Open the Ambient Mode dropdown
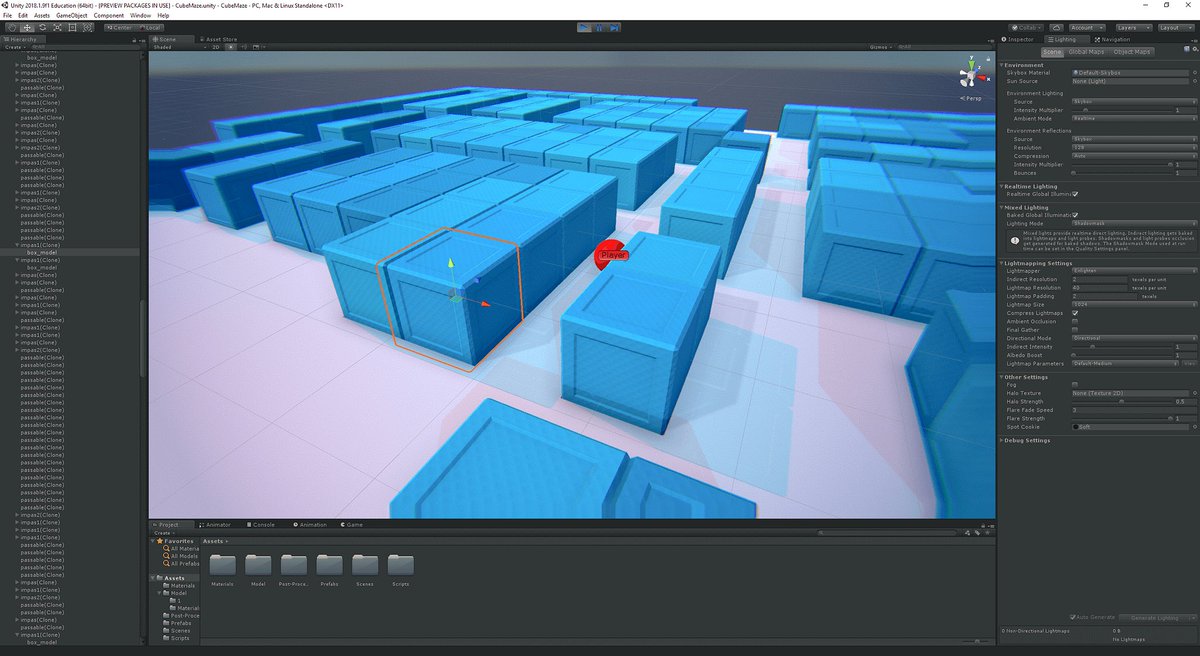 (1134, 118)
